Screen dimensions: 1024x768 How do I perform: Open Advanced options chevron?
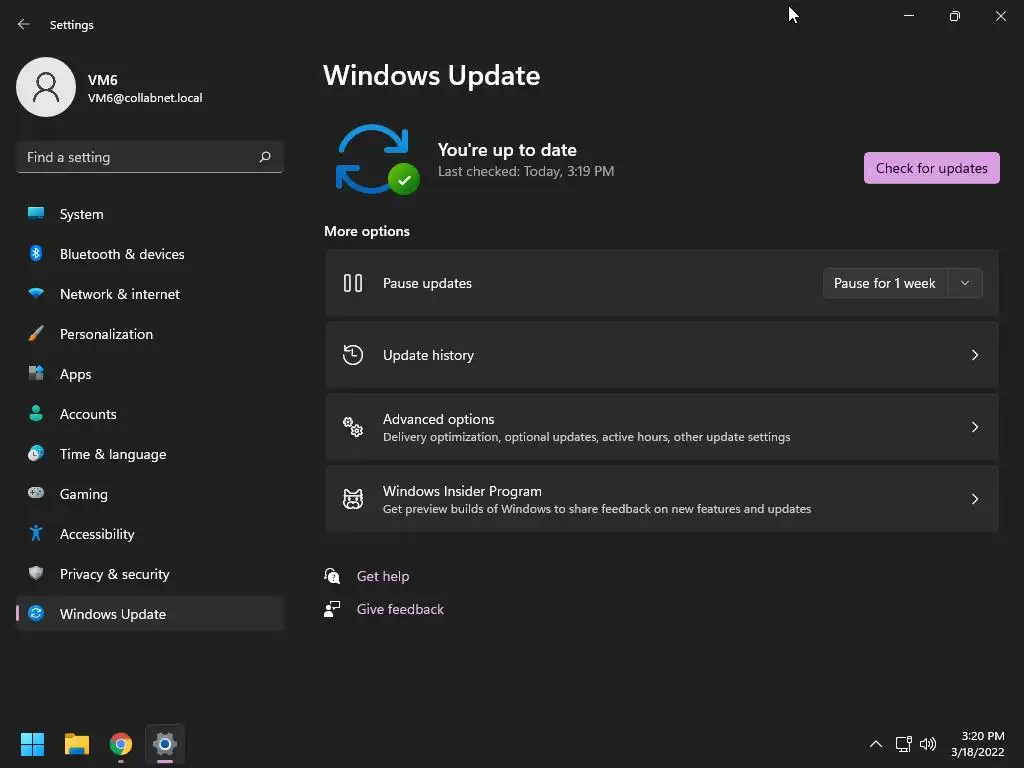[x=974, y=426]
